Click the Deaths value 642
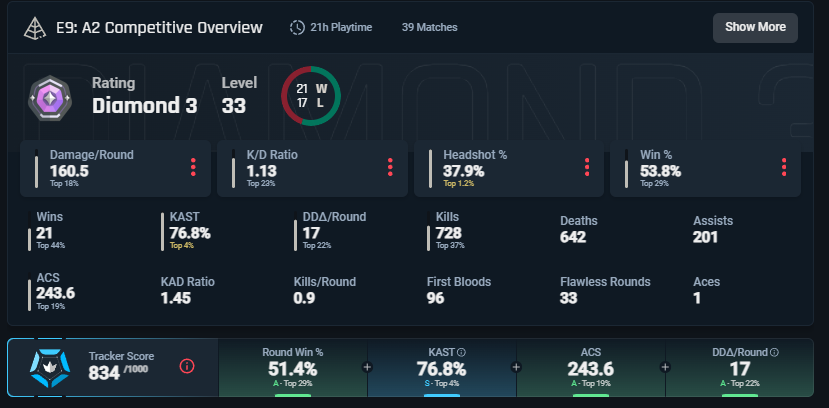This screenshot has width=829, height=408. (x=573, y=237)
